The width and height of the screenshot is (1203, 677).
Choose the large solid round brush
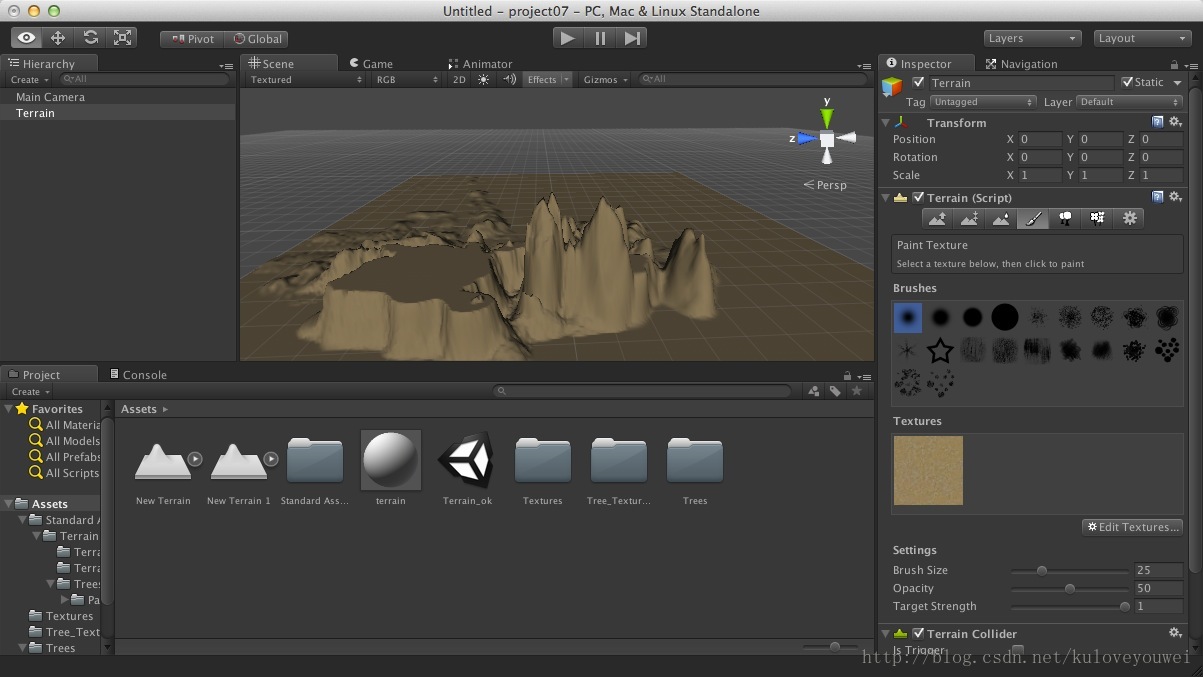[1005, 318]
